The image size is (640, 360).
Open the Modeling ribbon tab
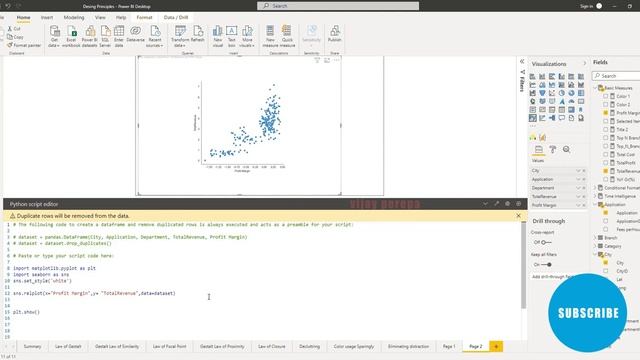[x=74, y=18]
